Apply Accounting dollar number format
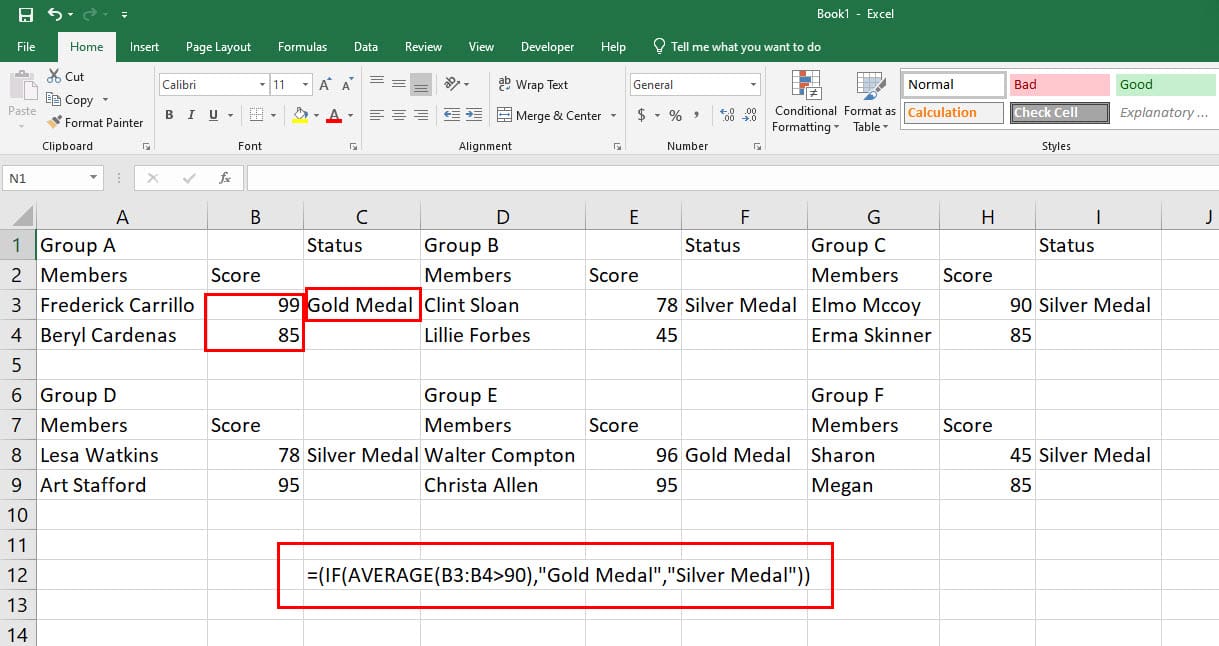Viewport: 1219px width, 646px height. [x=641, y=116]
